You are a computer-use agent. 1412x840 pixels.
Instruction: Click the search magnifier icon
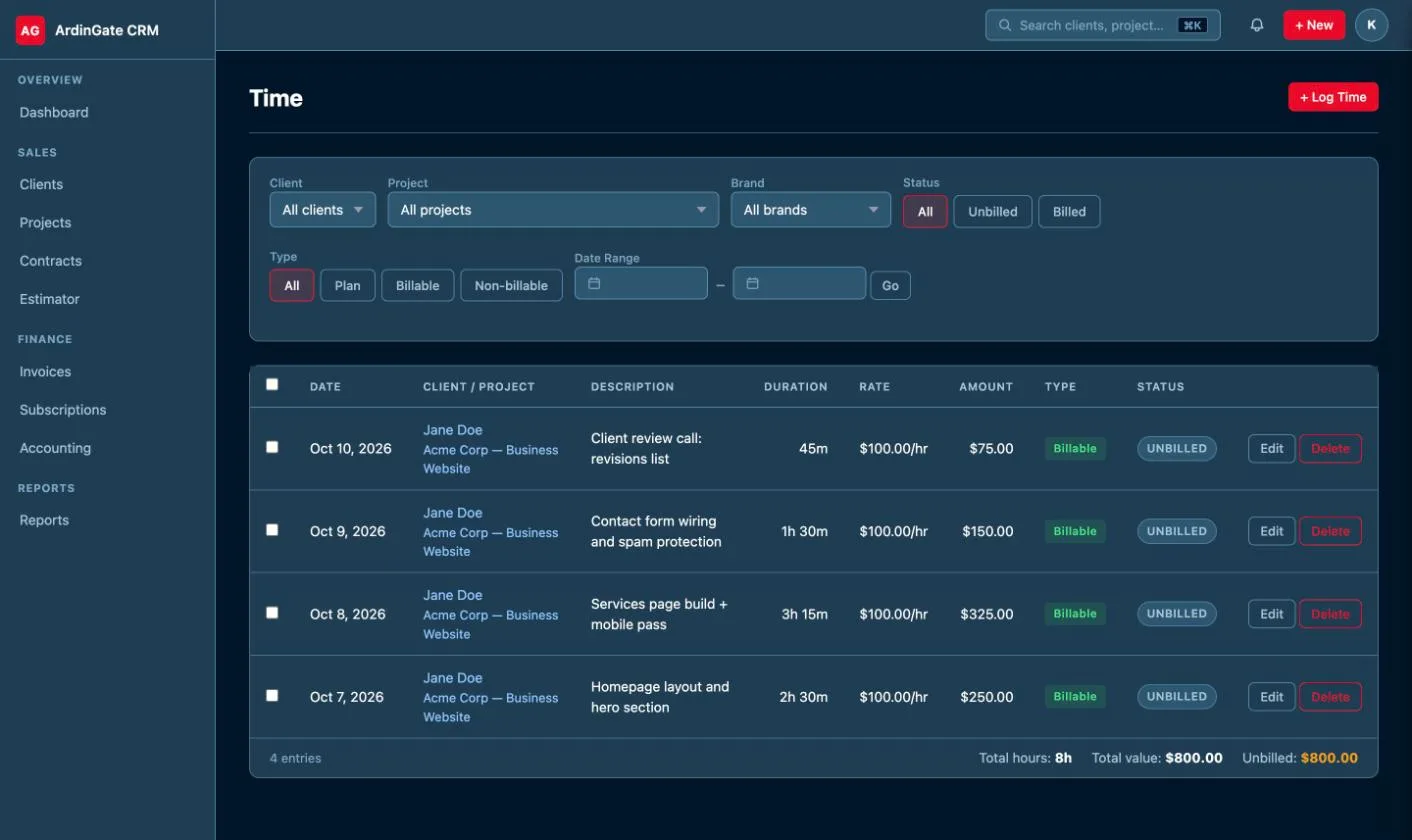coord(1005,25)
